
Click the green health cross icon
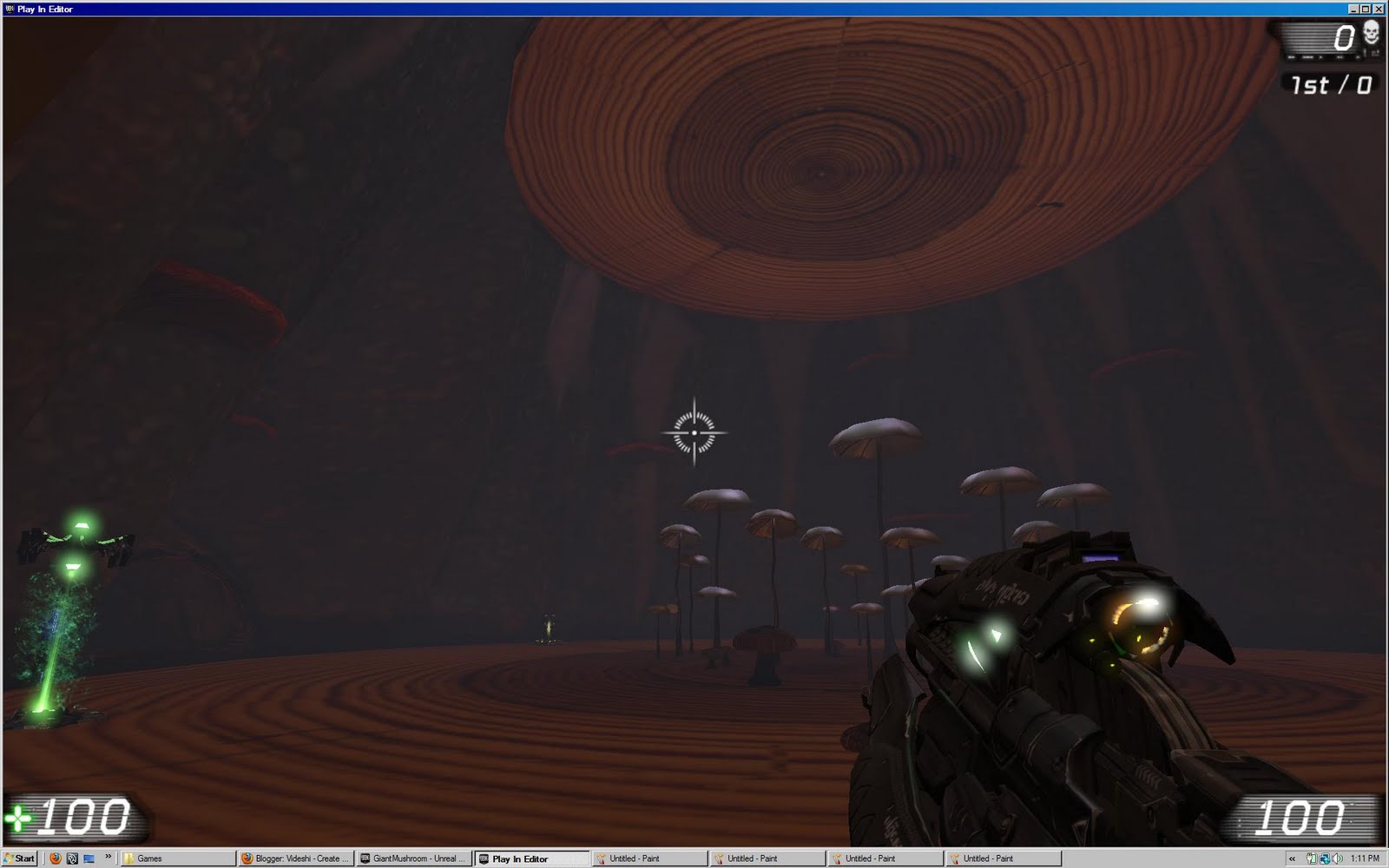[x=17, y=819]
